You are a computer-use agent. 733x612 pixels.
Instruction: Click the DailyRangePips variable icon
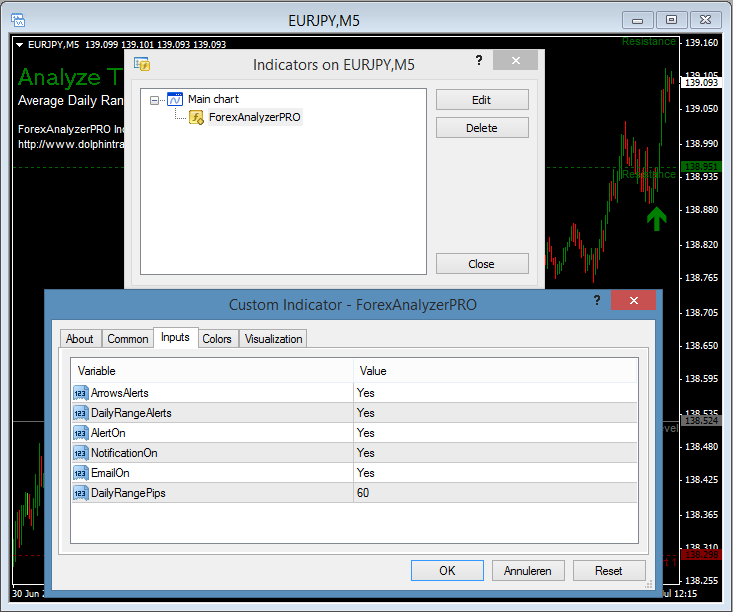pos(80,493)
